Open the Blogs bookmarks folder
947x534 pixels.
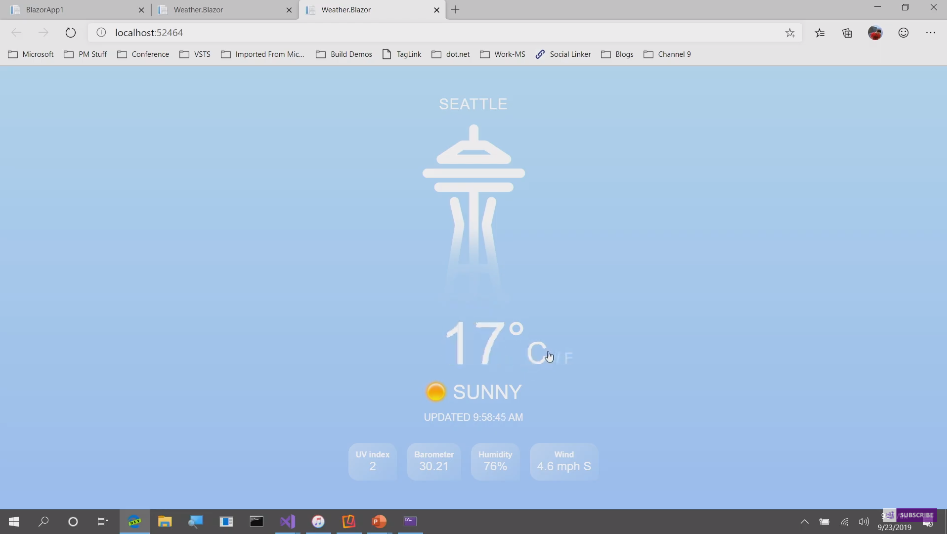pos(617,54)
